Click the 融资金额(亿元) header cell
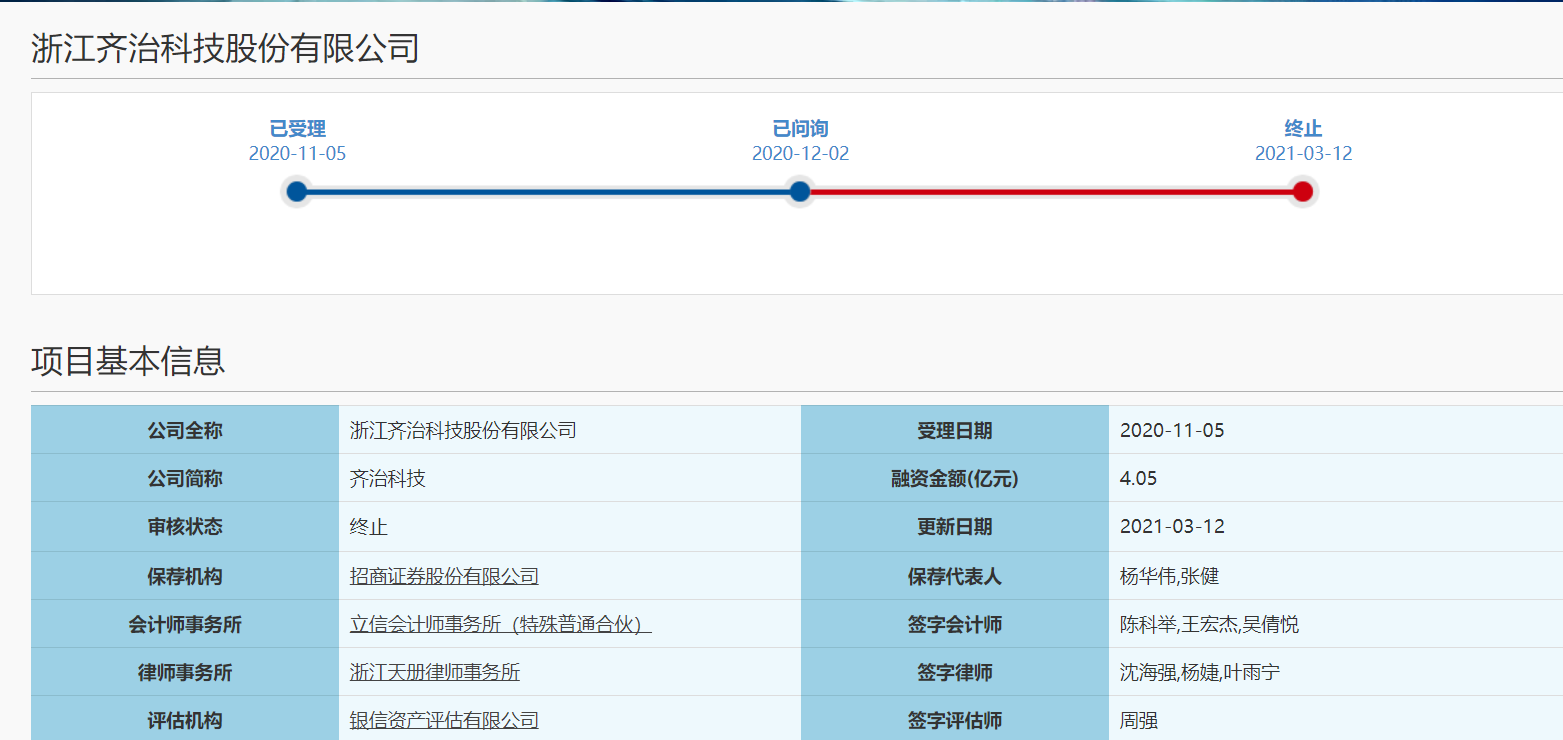The width and height of the screenshot is (1563, 740). coord(955,478)
